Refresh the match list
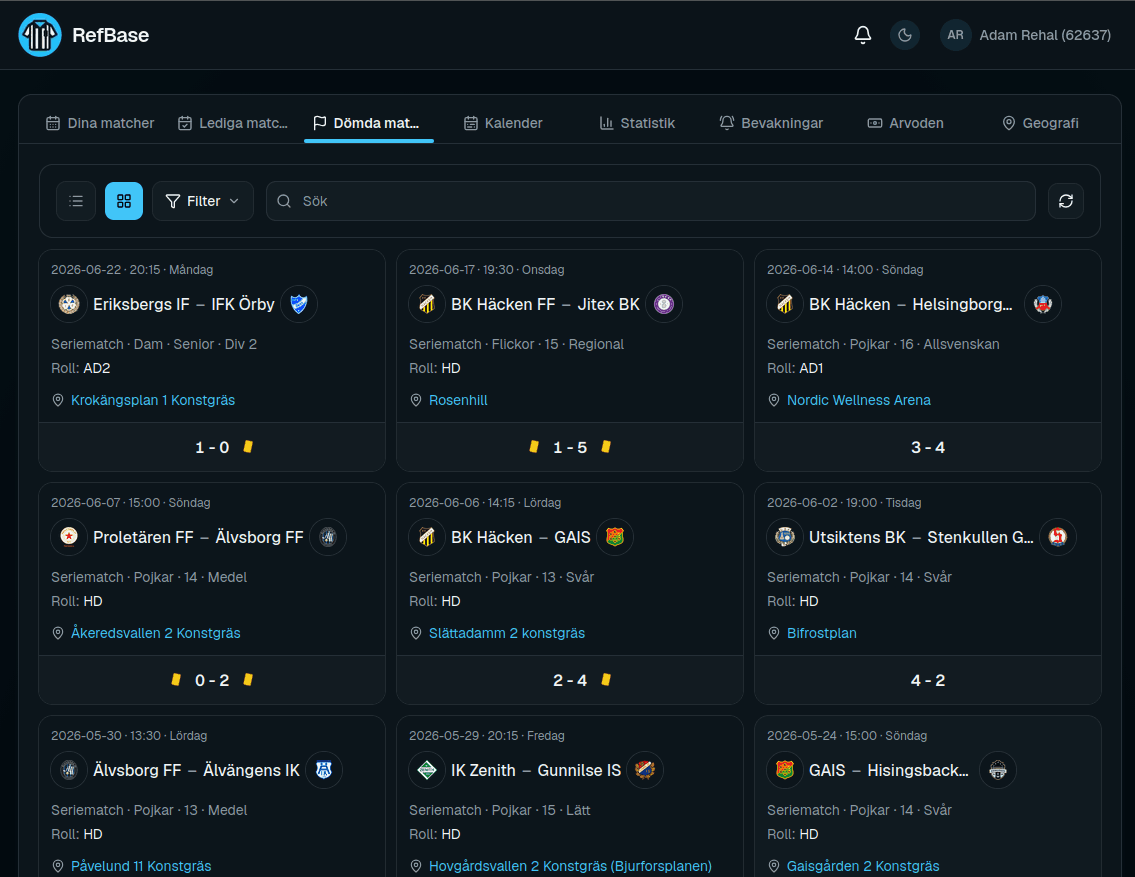This screenshot has width=1135, height=877. 1066,201
